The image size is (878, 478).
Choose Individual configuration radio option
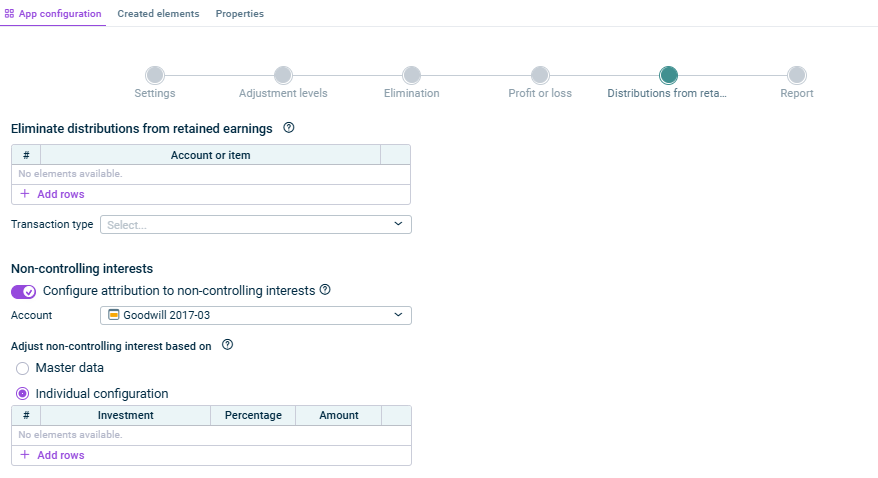[23, 394]
